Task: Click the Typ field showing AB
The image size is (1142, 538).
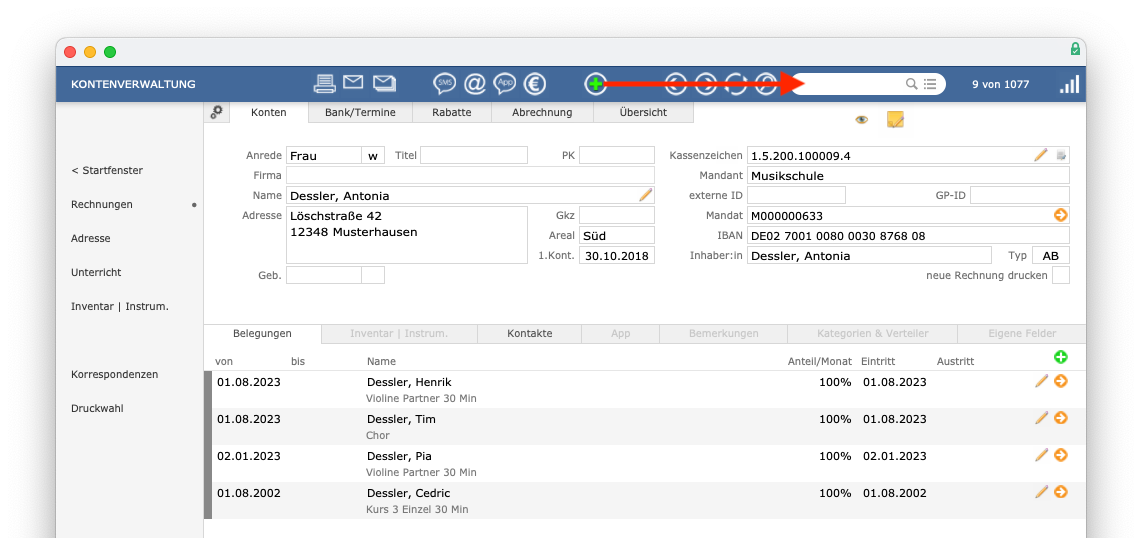Action: (1051, 256)
